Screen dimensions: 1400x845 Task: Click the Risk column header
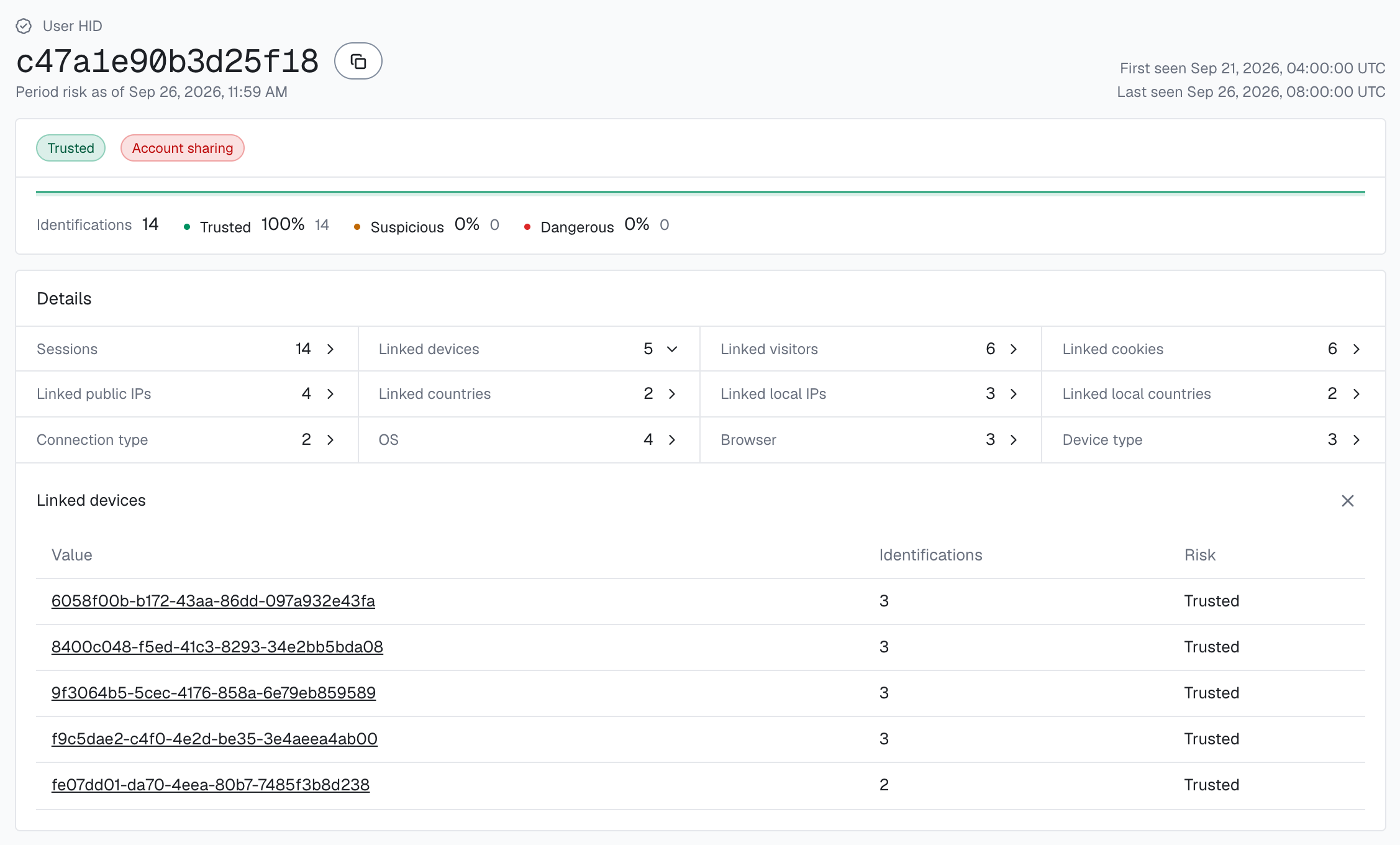[1199, 555]
